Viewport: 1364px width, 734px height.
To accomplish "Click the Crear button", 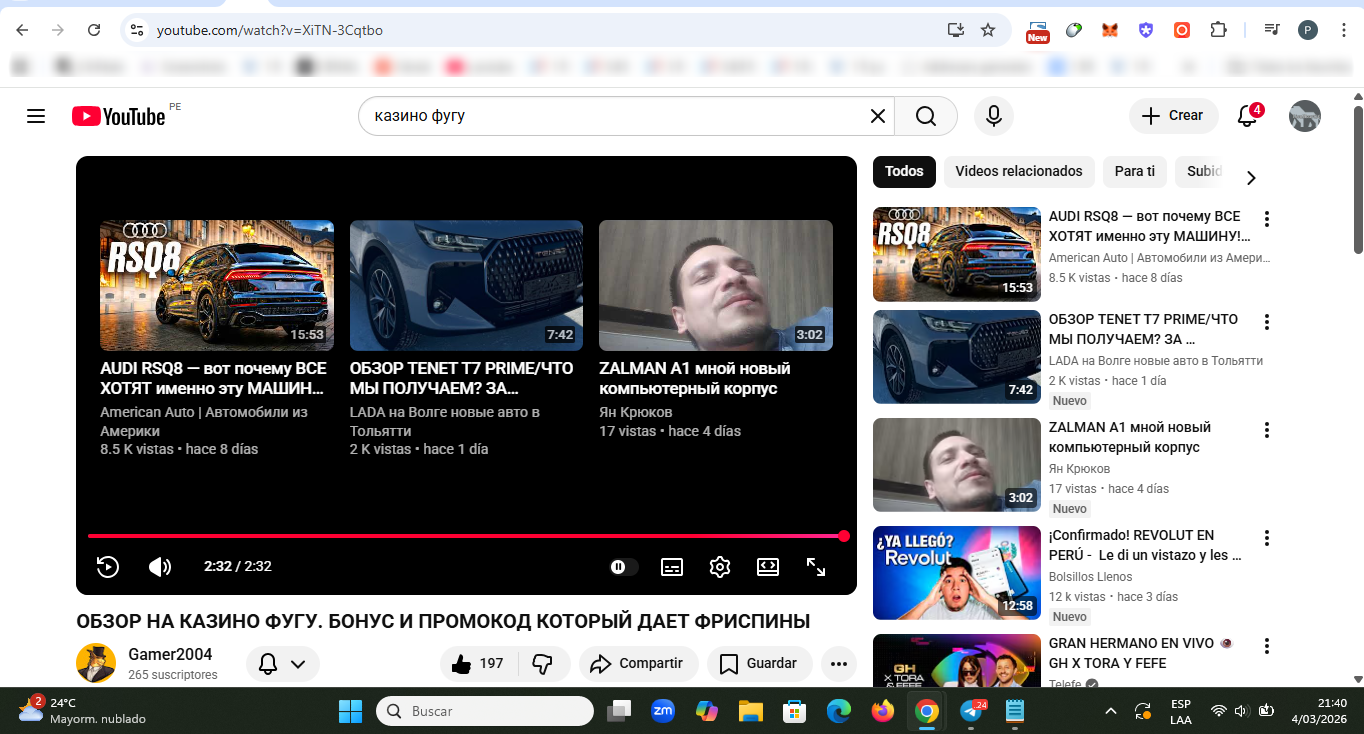I will 1174,116.
